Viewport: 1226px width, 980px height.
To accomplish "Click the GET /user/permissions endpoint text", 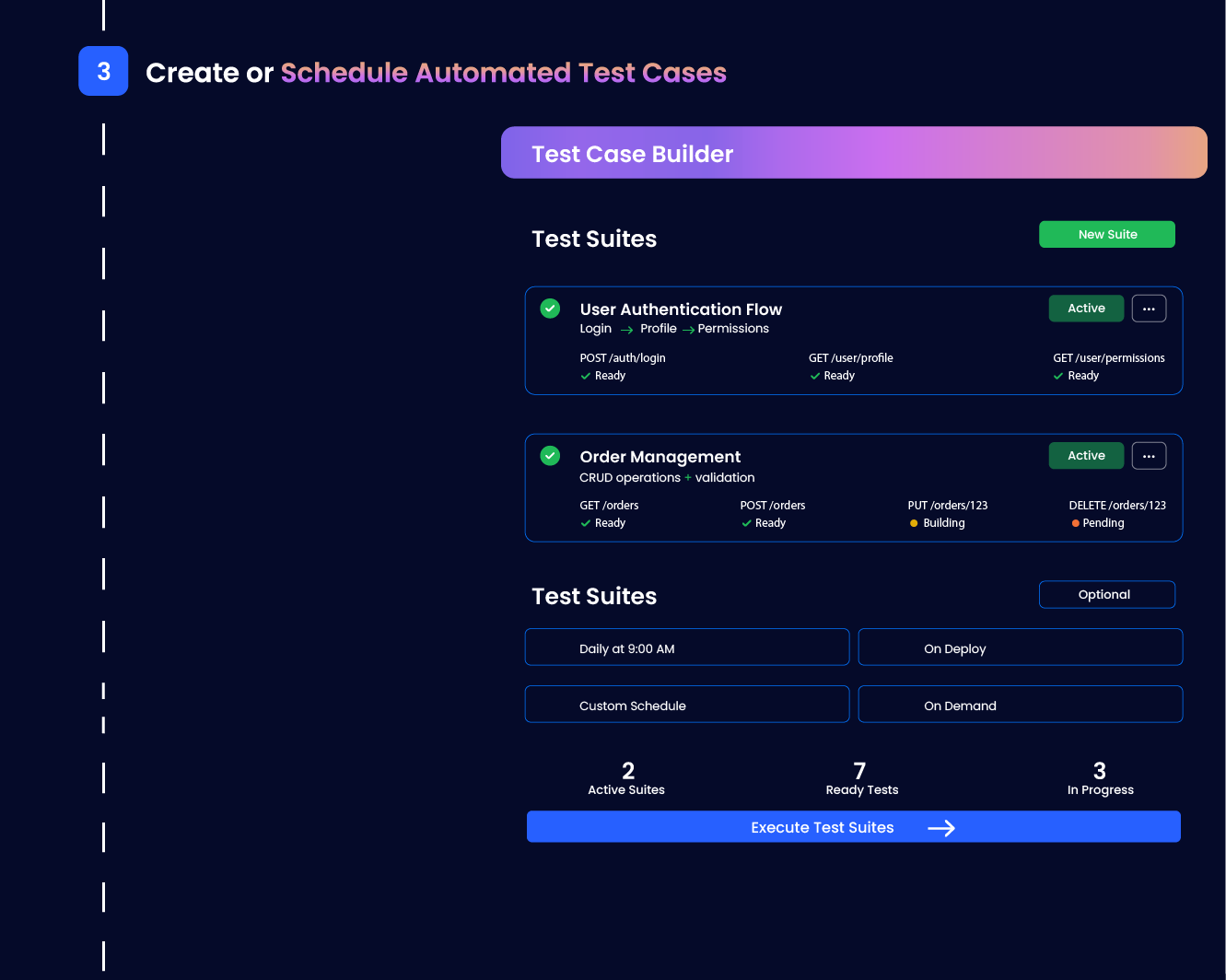I will pos(1109,358).
